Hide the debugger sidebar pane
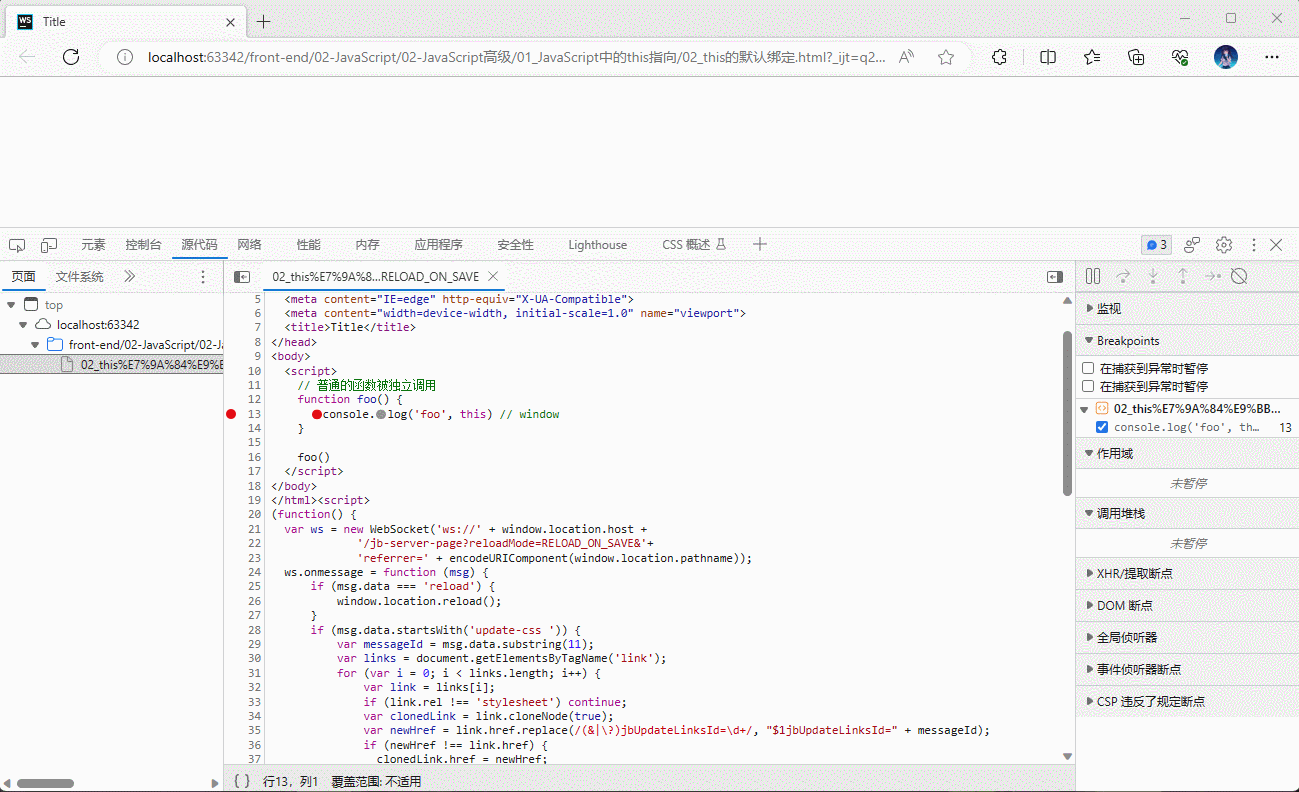 click(x=1055, y=277)
